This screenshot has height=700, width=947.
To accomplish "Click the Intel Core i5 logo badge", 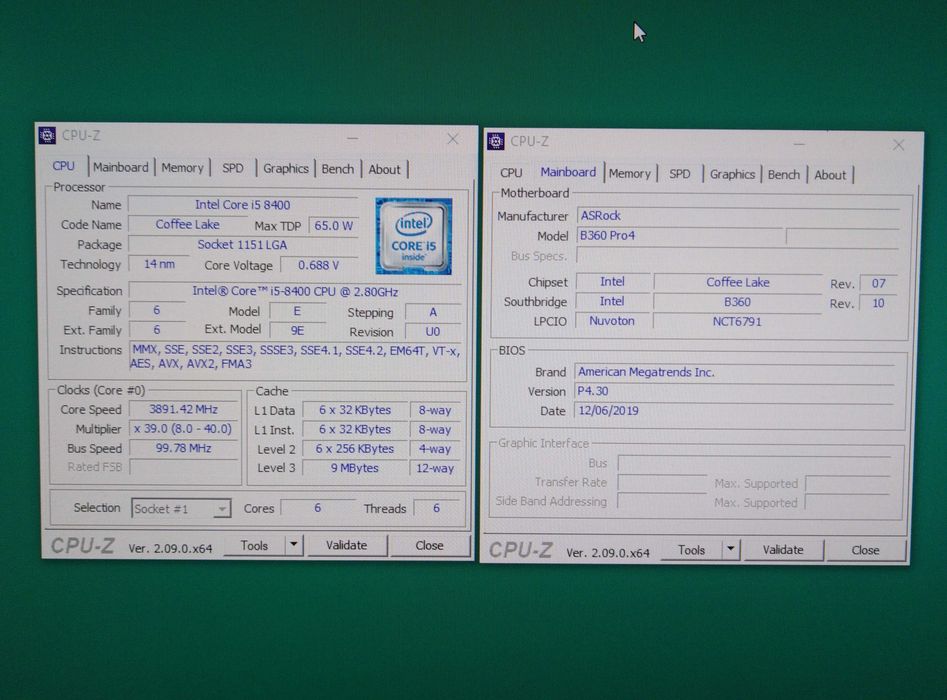I will pyautogui.click(x=414, y=236).
